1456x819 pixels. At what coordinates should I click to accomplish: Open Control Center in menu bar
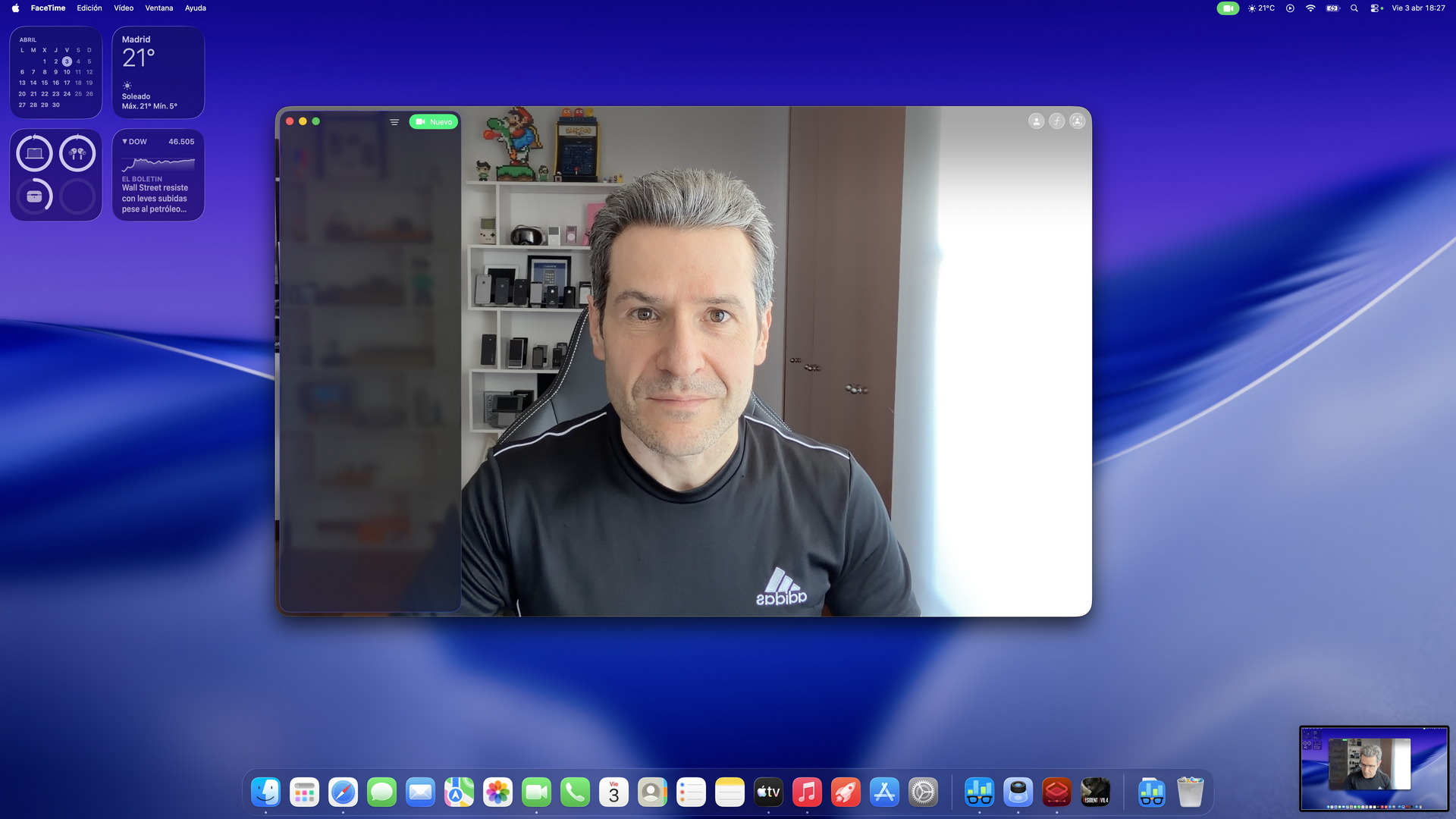pyautogui.click(x=1376, y=8)
